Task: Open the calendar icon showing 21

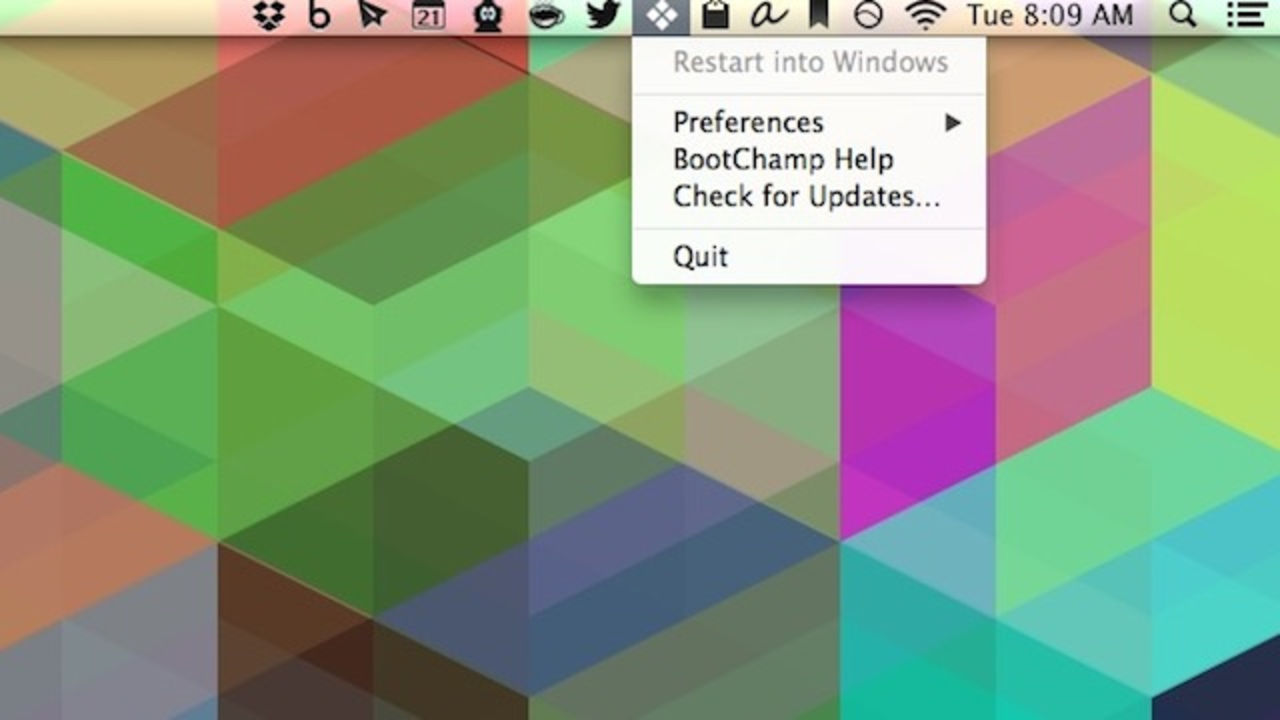Action: (x=428, y=15)
